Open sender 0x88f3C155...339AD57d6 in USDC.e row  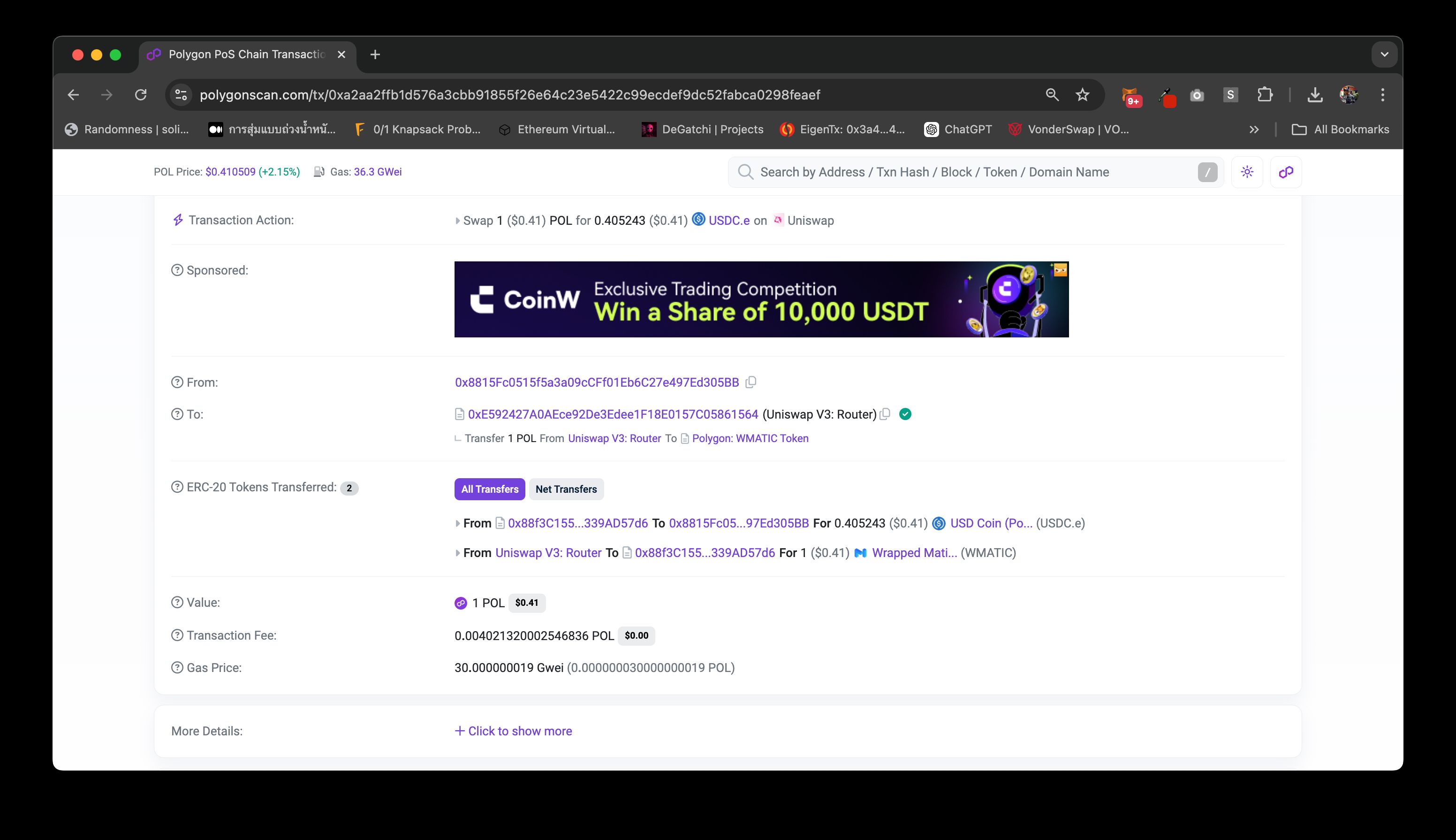tap(578, 523)
